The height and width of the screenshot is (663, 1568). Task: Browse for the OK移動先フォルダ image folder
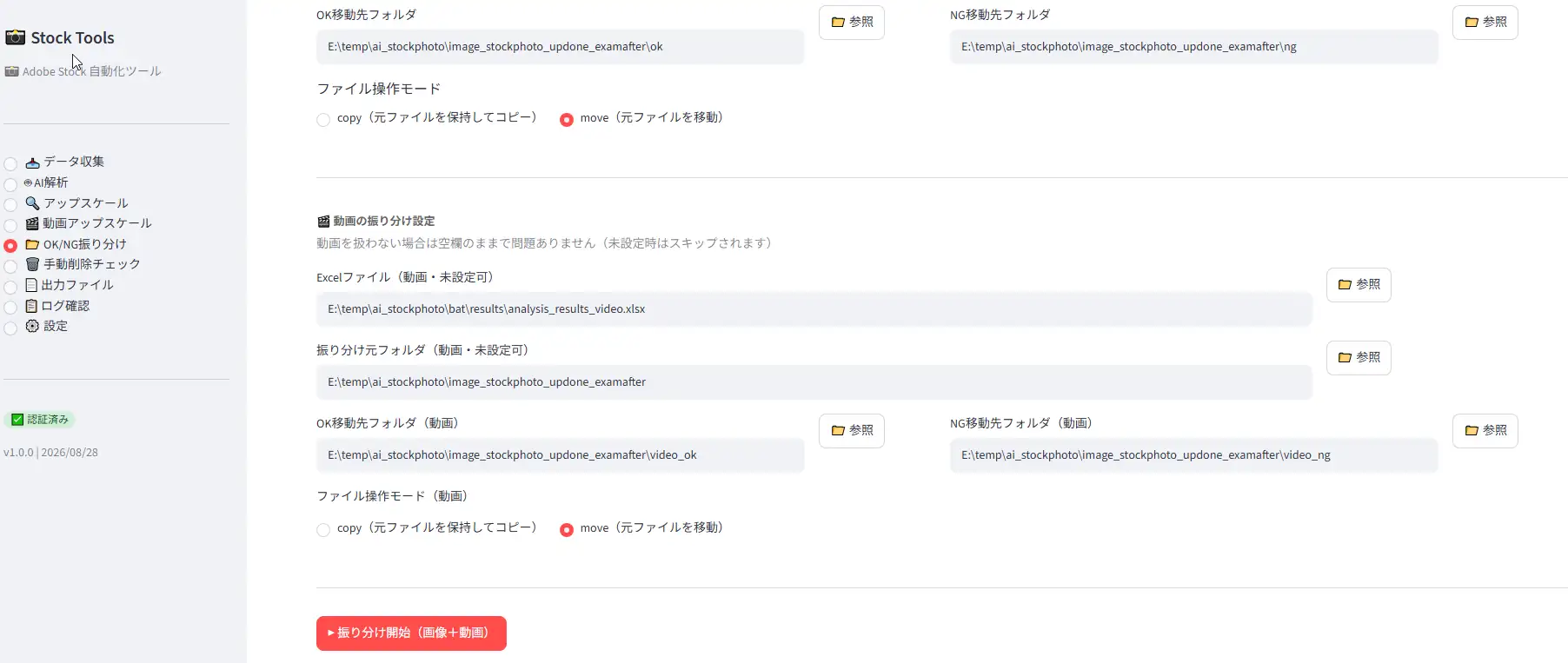[x=852, y=22]
